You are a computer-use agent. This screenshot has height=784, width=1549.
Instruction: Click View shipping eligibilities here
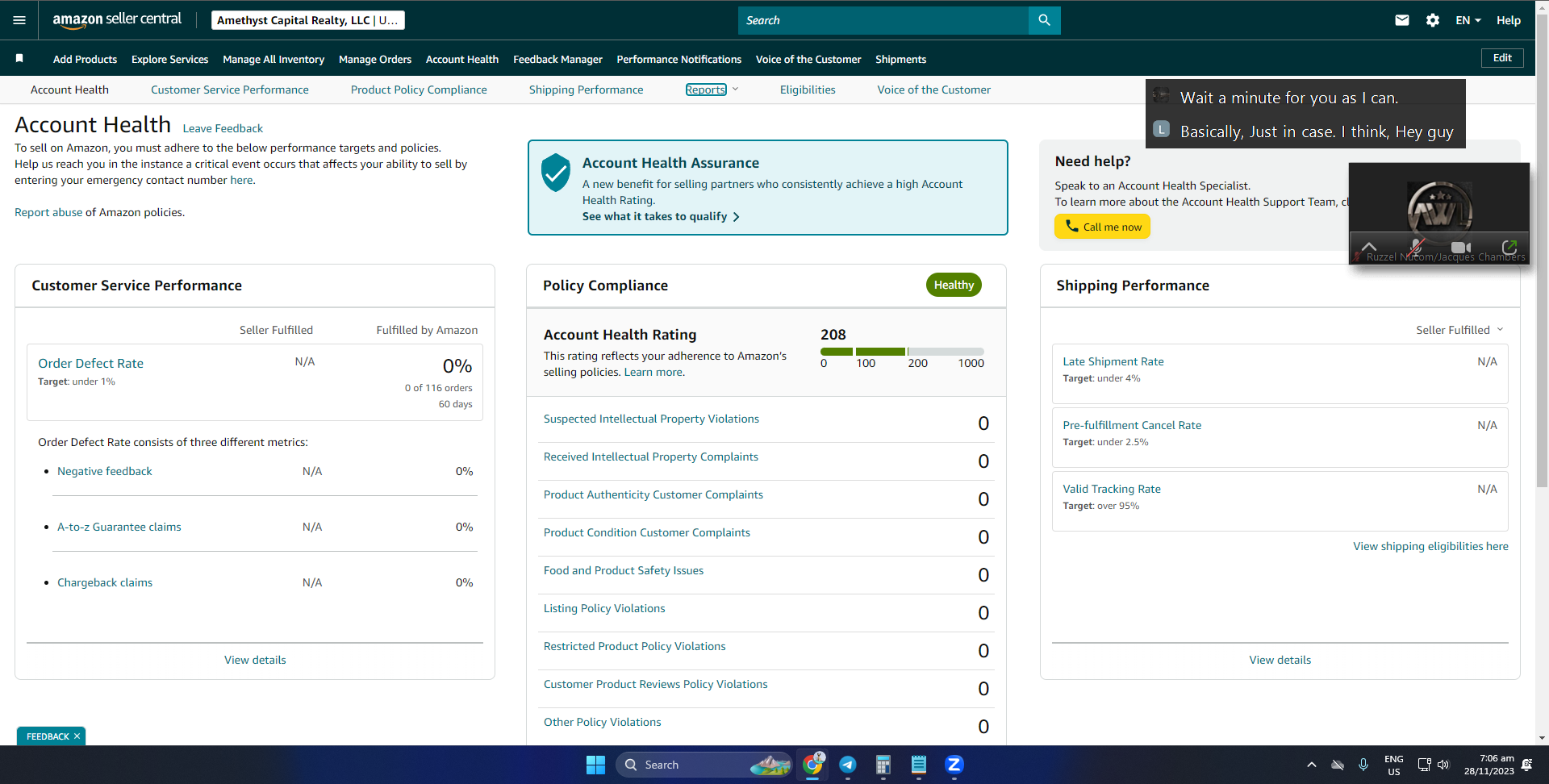point(1430,546)
